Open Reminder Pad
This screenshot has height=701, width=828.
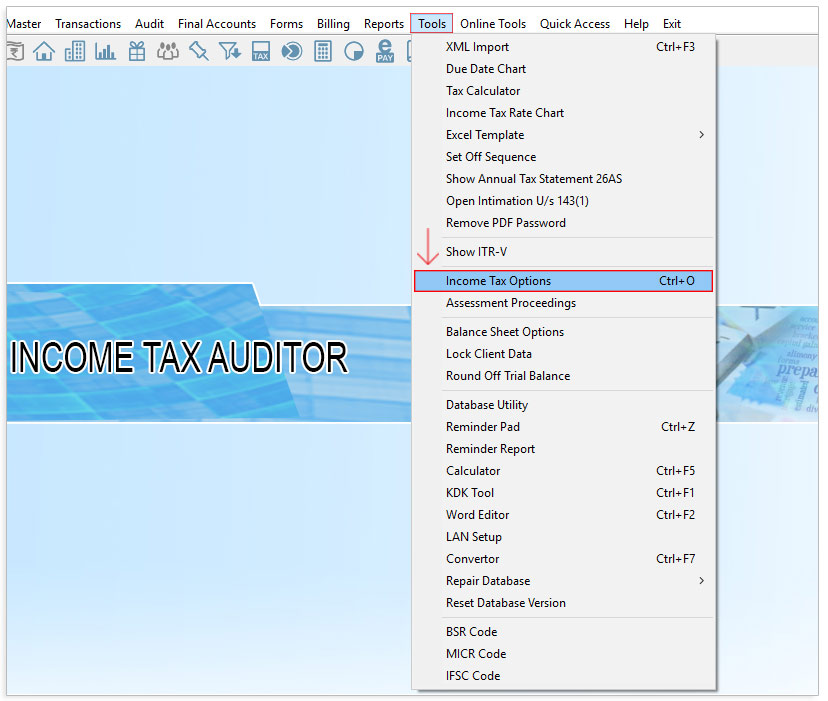tap(563, 427)
